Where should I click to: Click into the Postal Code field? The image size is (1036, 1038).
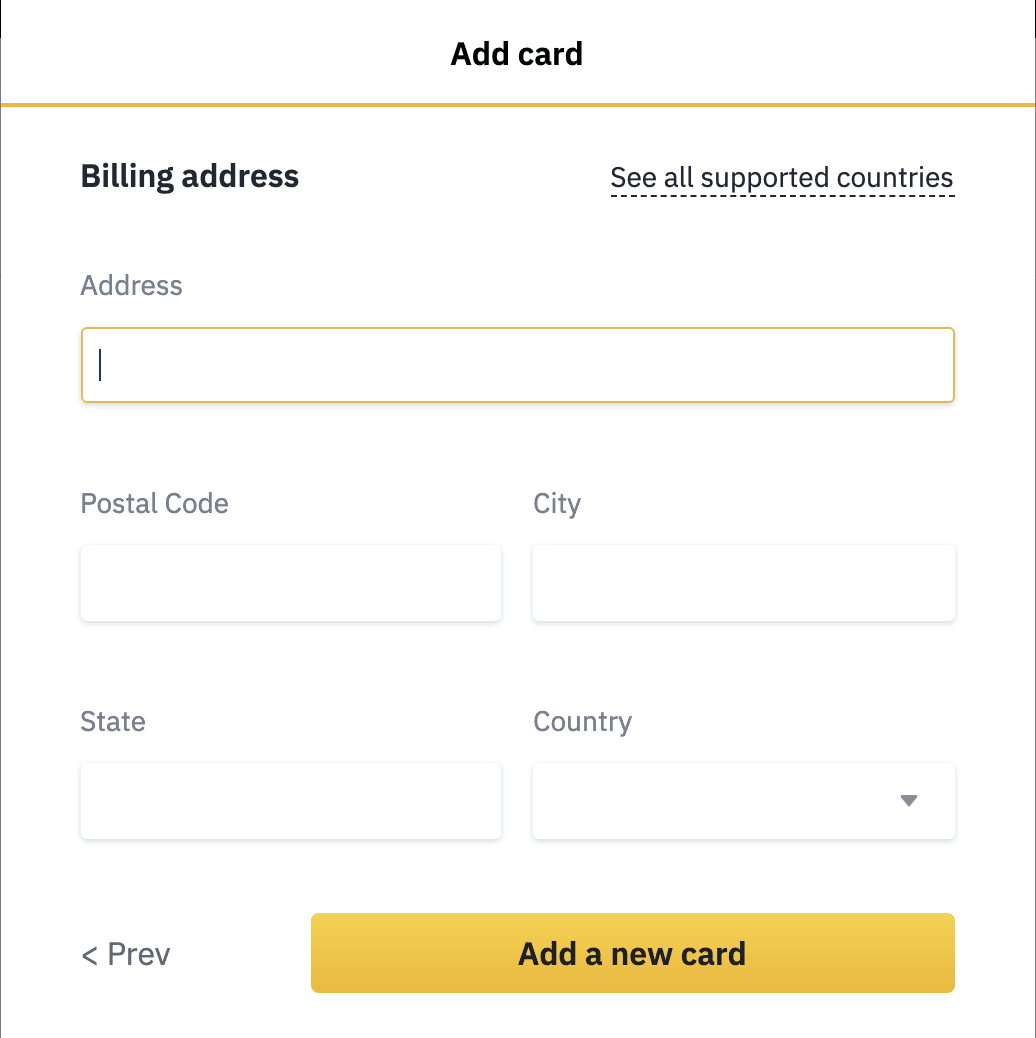click(x=291, y=583)
